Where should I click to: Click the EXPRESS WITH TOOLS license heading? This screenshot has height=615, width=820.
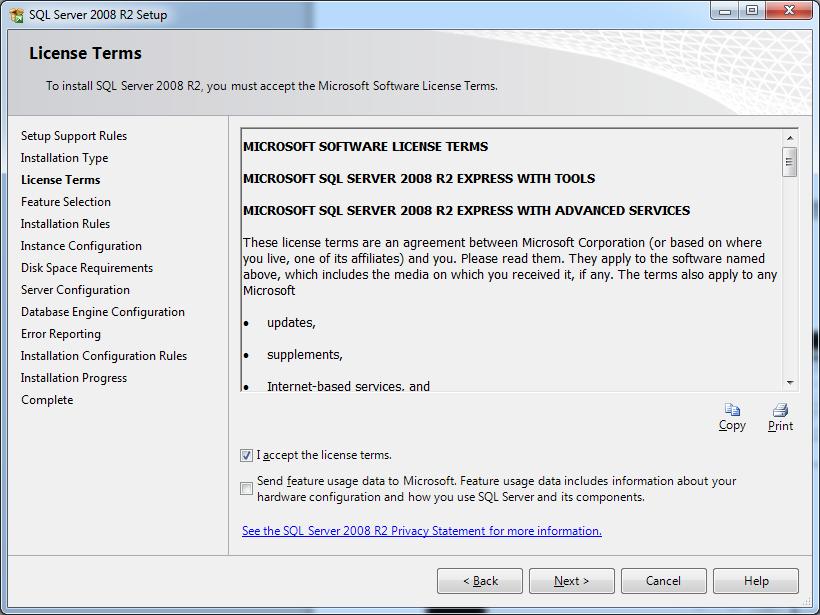419,178
